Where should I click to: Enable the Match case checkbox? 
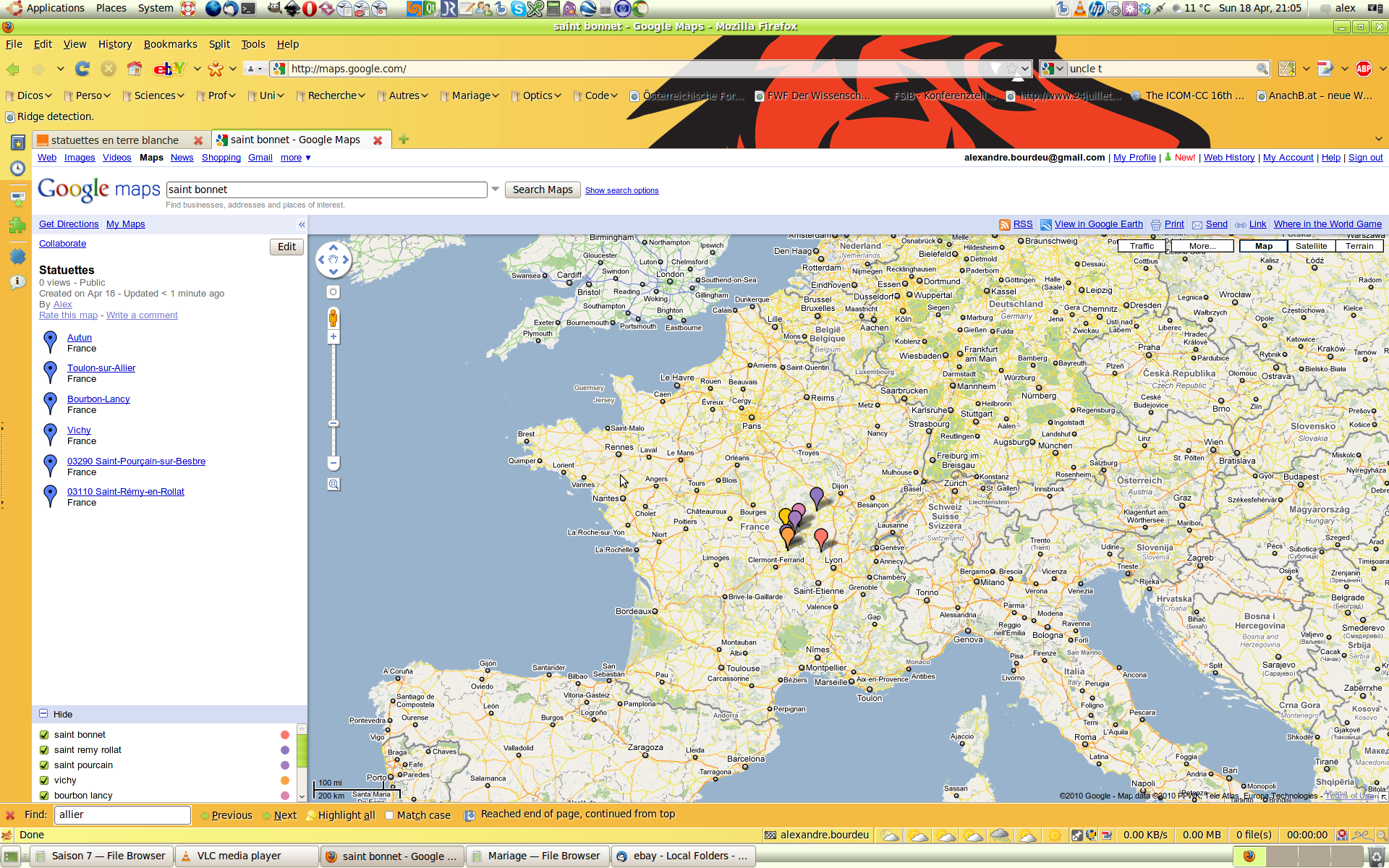[x=389, y=815]
